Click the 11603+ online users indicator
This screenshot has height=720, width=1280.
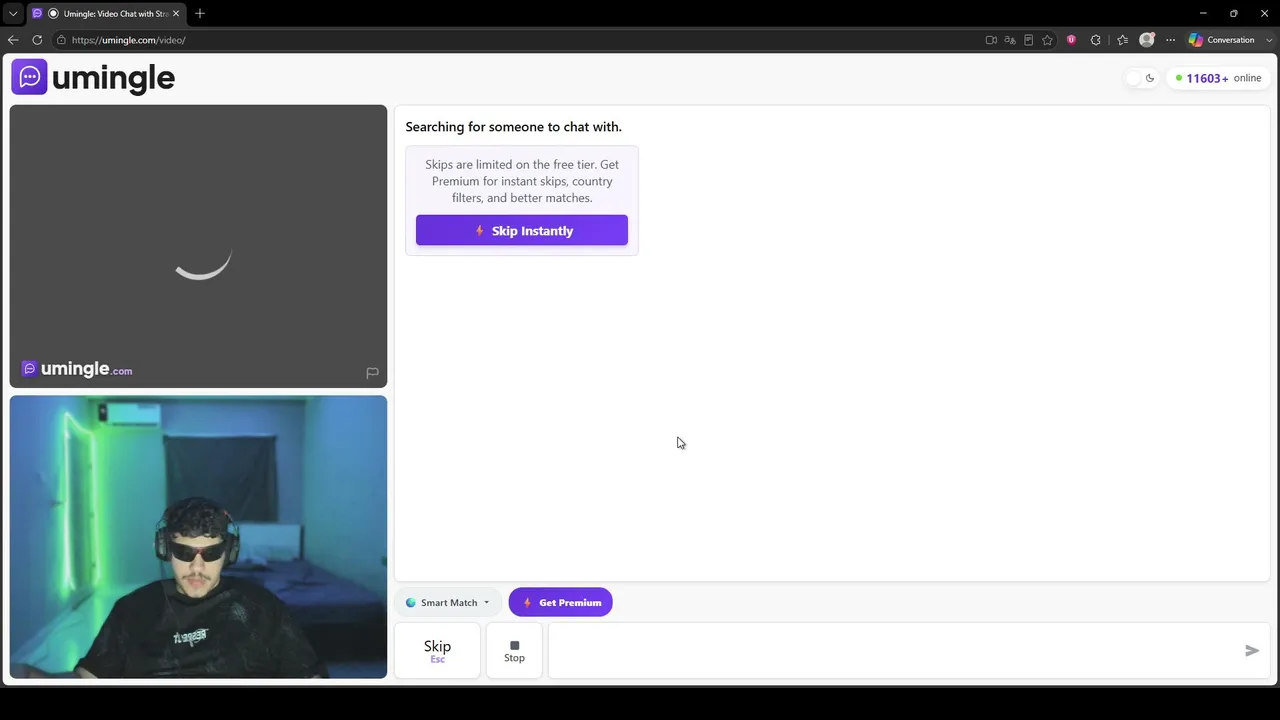[x=1218, y=78]
